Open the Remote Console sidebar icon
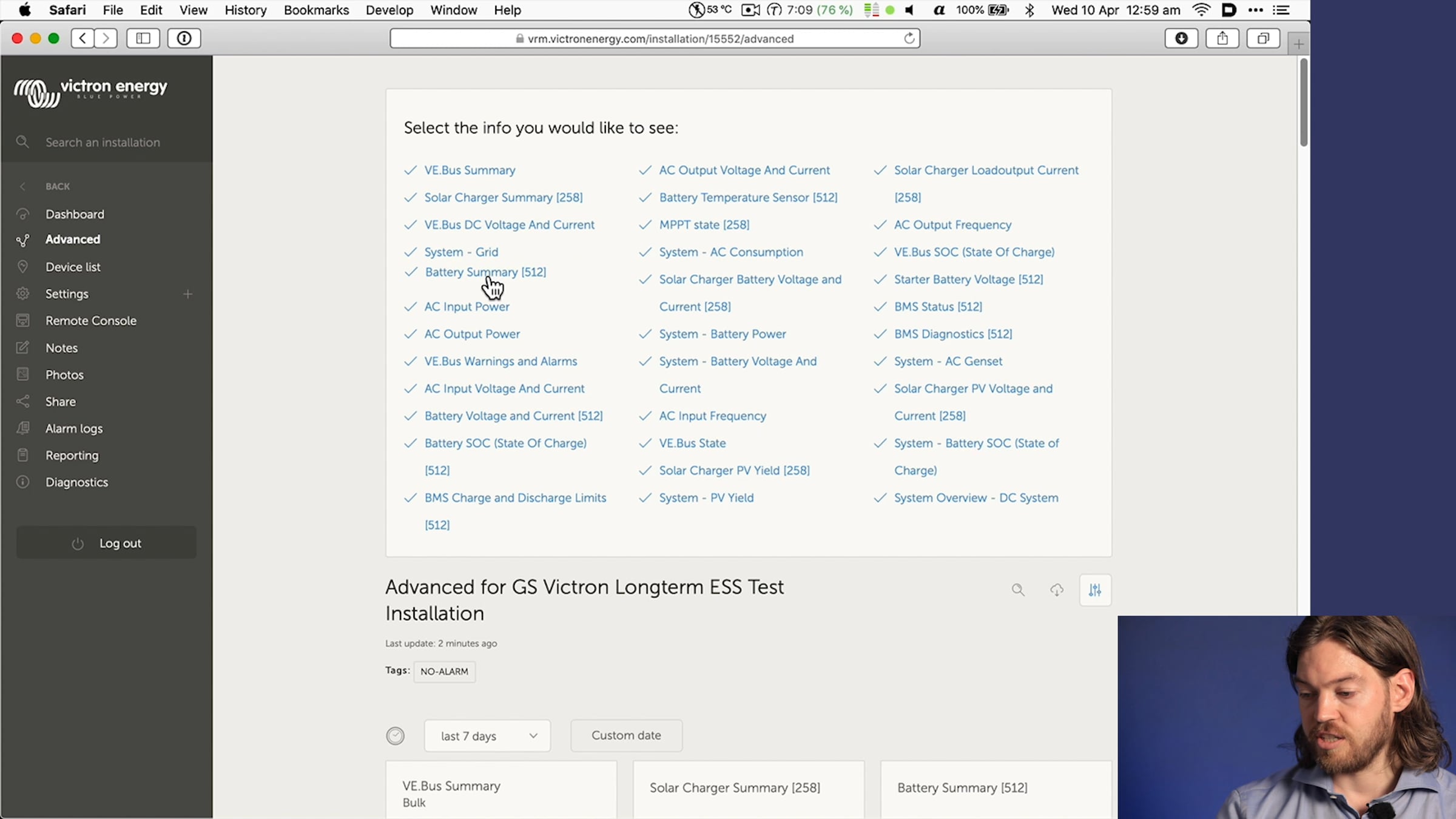Image resolution: width=1456 pixels, height=819 pixels. coord(22,320)
